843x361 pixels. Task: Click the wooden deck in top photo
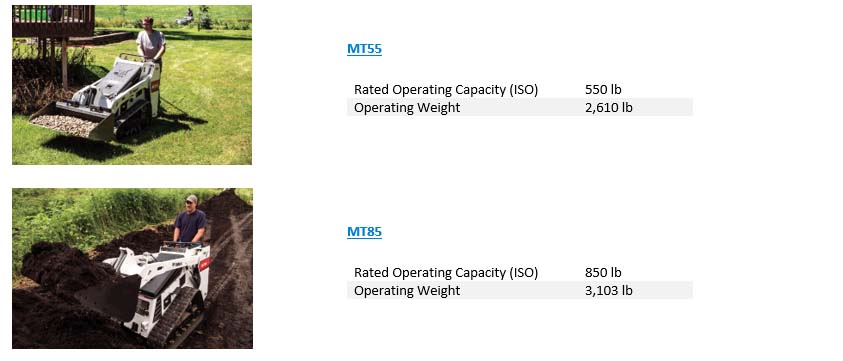[x=53, y=22]
